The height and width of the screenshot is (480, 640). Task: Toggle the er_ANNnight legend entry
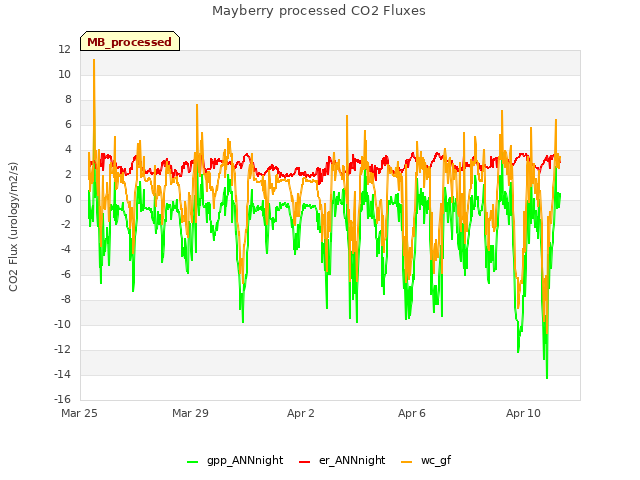coord(342,460)
